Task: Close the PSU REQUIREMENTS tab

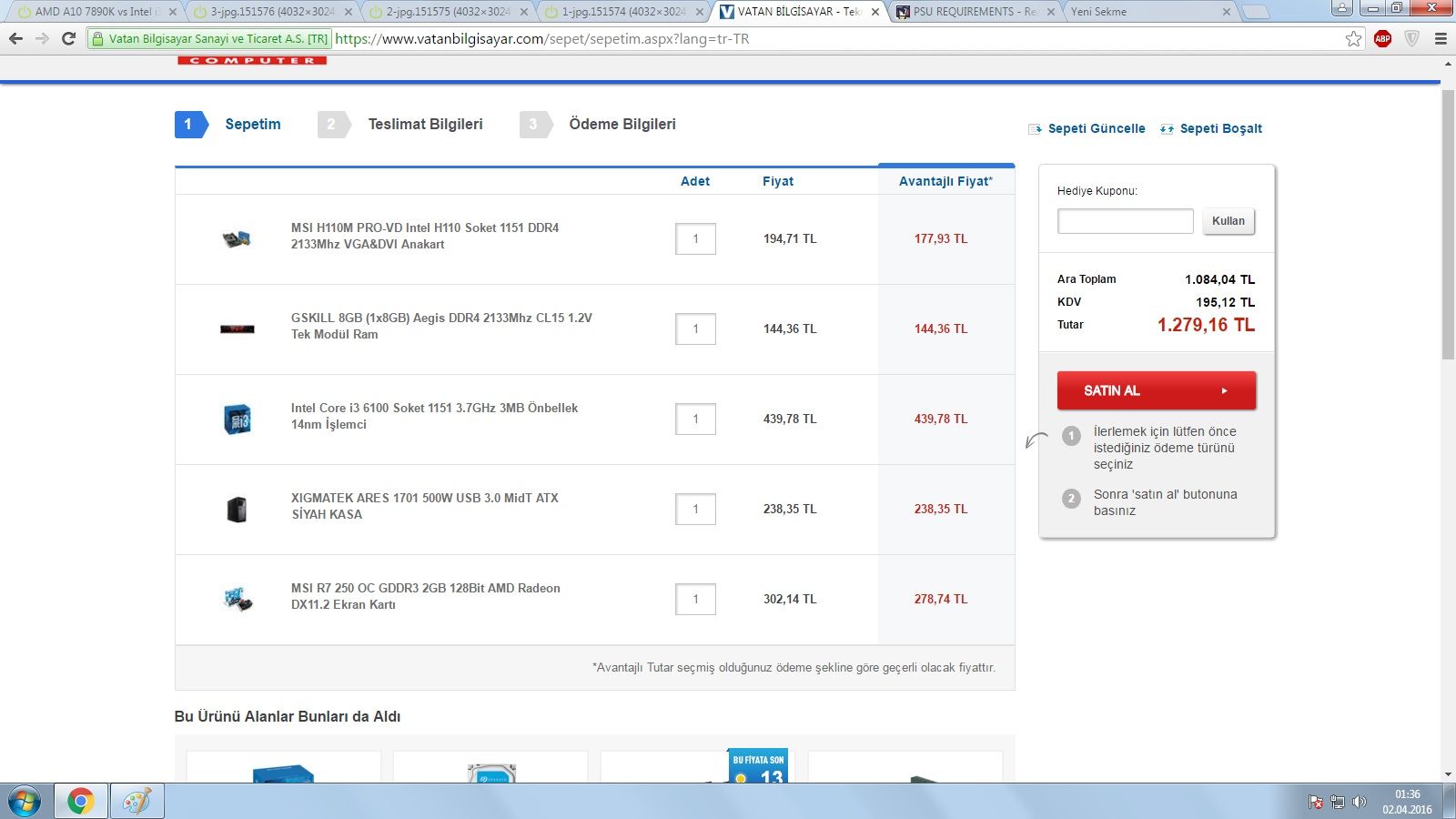Action: (1051, 12)
